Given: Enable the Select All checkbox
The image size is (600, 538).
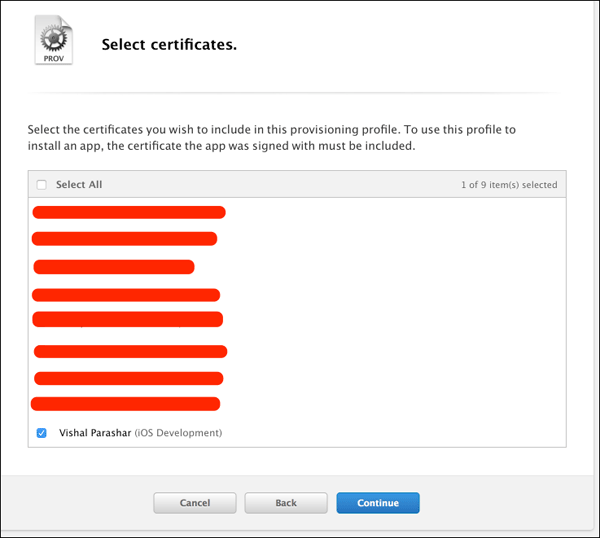Looking at the screenshot, I should [41, 185].
